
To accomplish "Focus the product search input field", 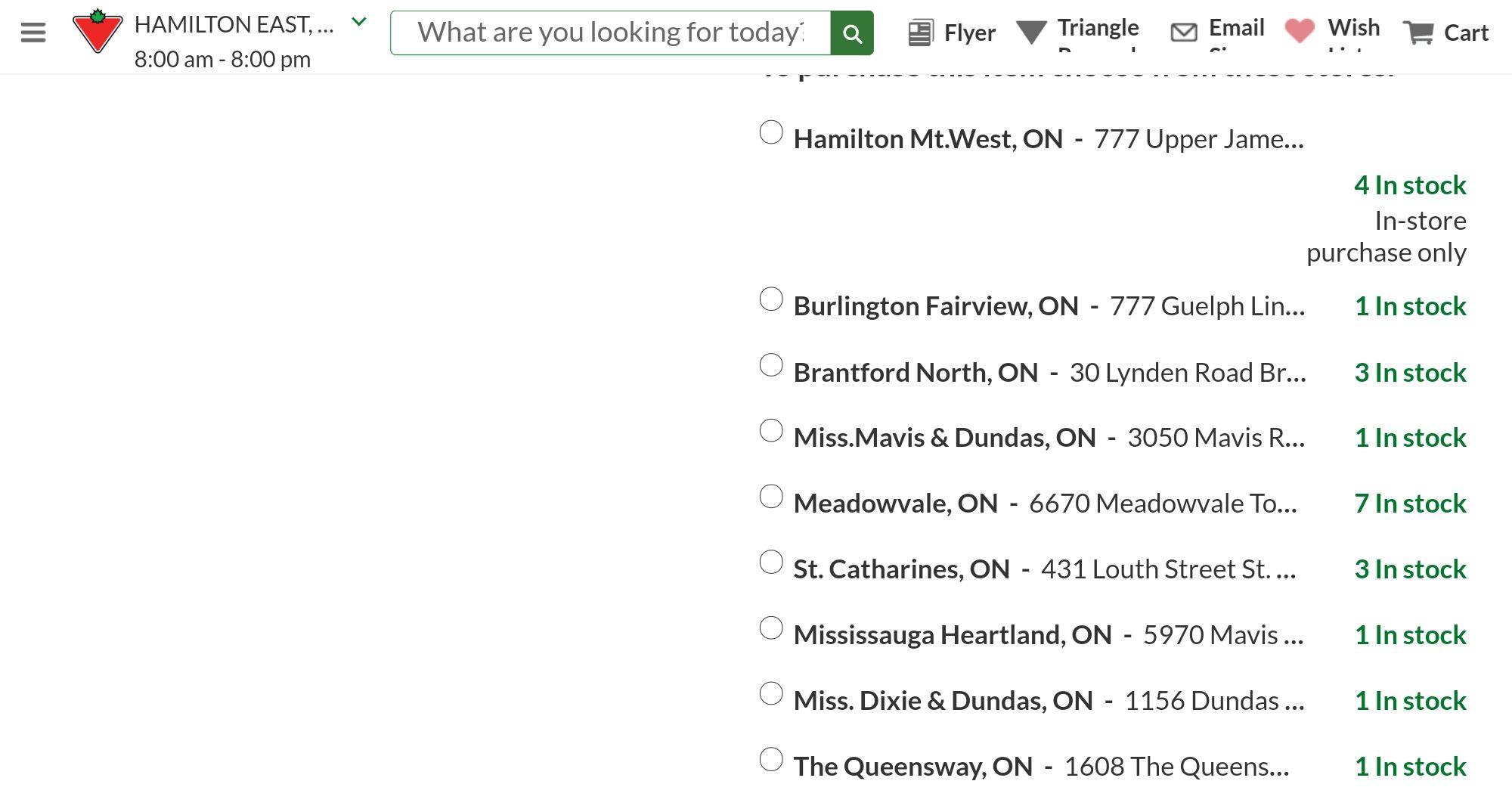I will click(610, 33).
